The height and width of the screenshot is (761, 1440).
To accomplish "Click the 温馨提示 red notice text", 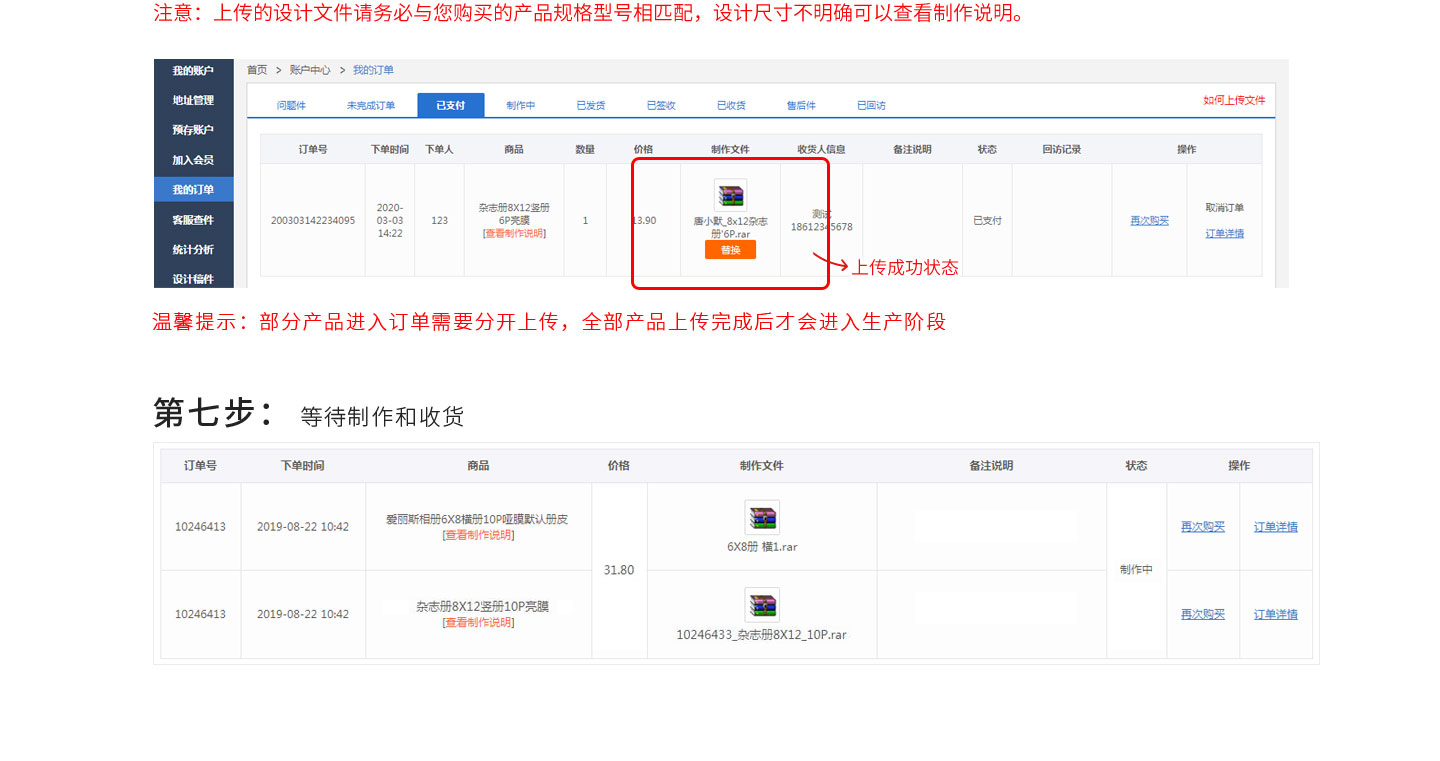I will coord(549,322).
